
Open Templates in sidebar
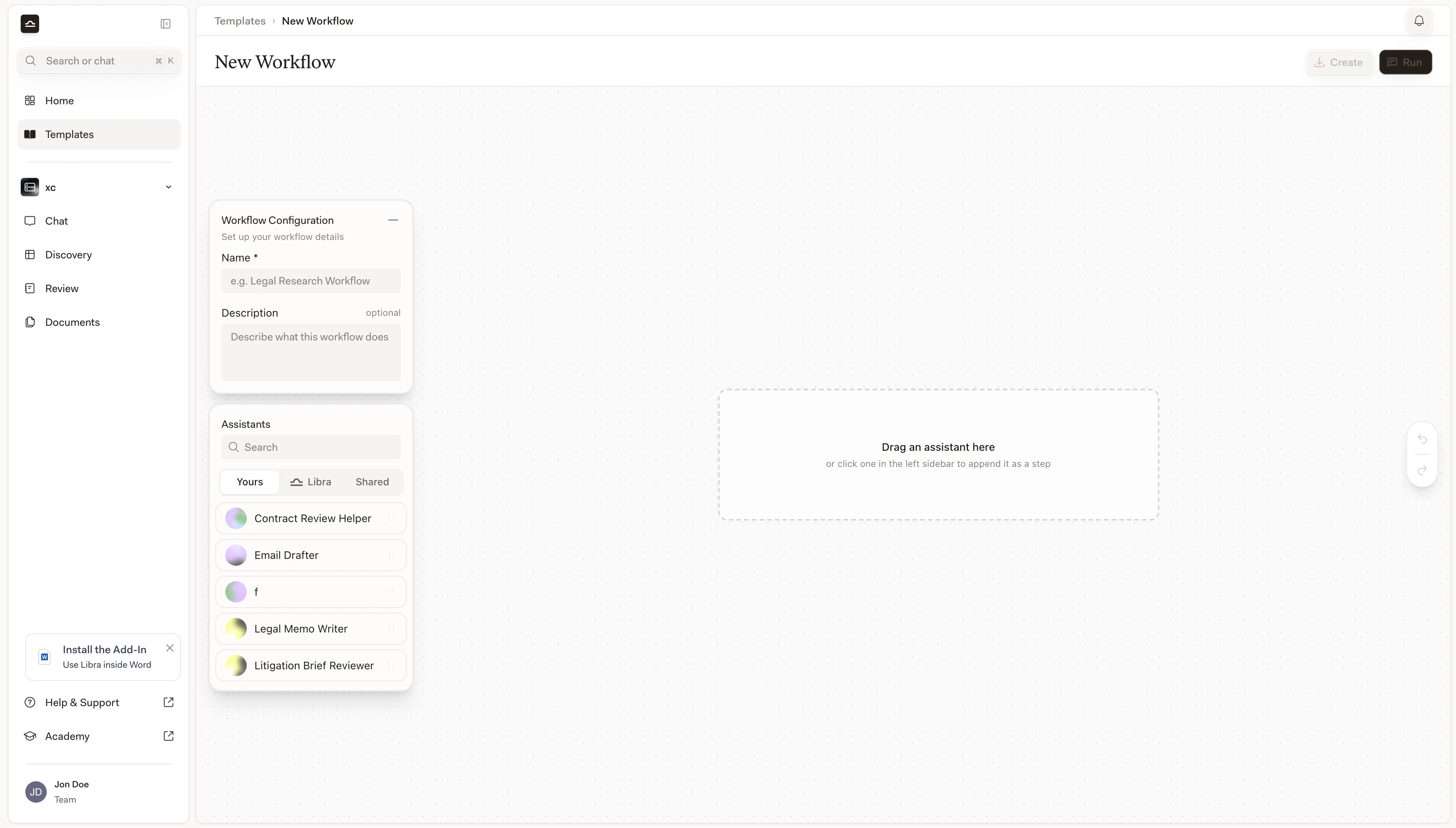click(99, 134)
